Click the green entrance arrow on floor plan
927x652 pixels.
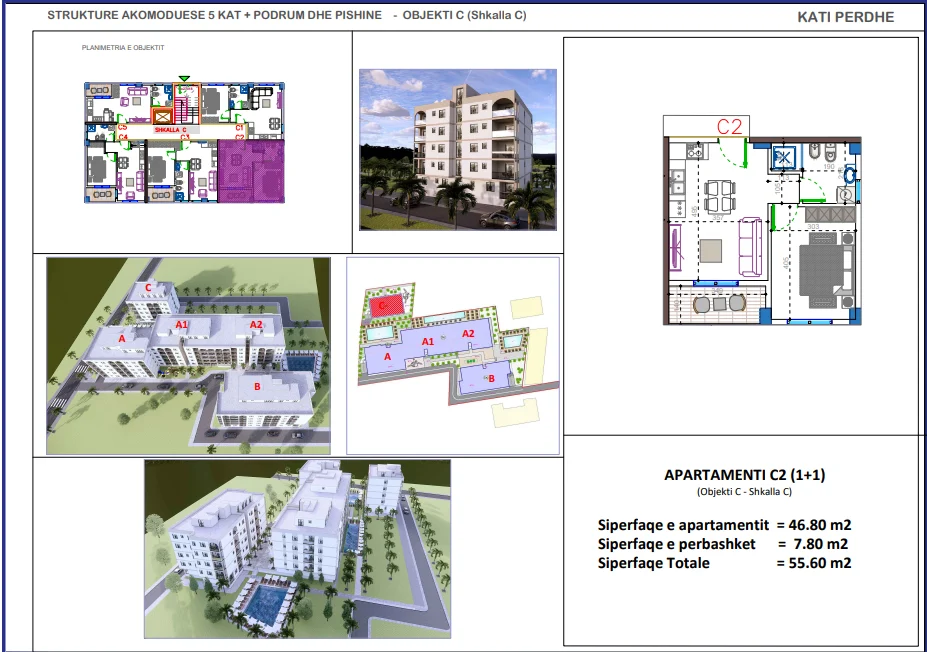tap(184, 79)
